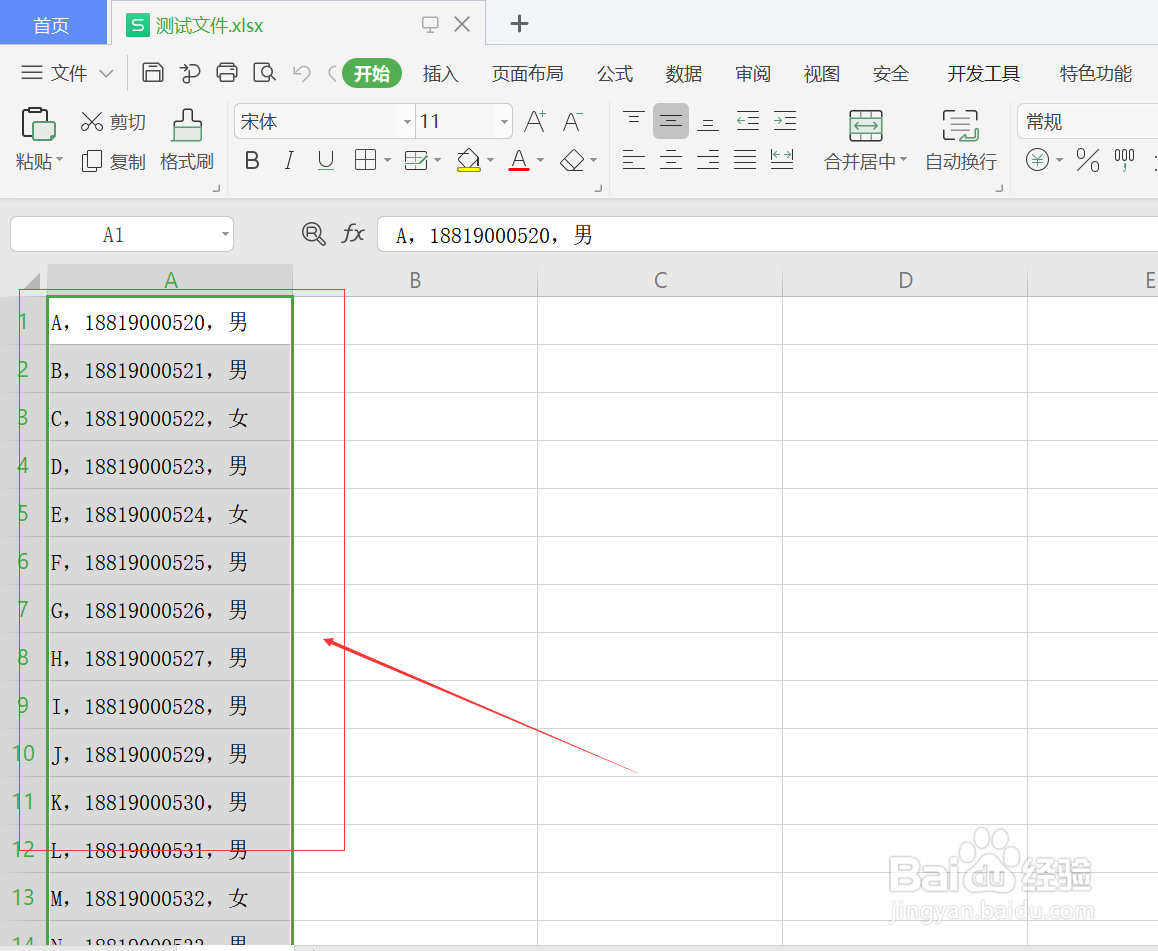This screenshot has height=951, width=1158.
Task: Switch to the 审阅 tab
Action: [753, 74]
